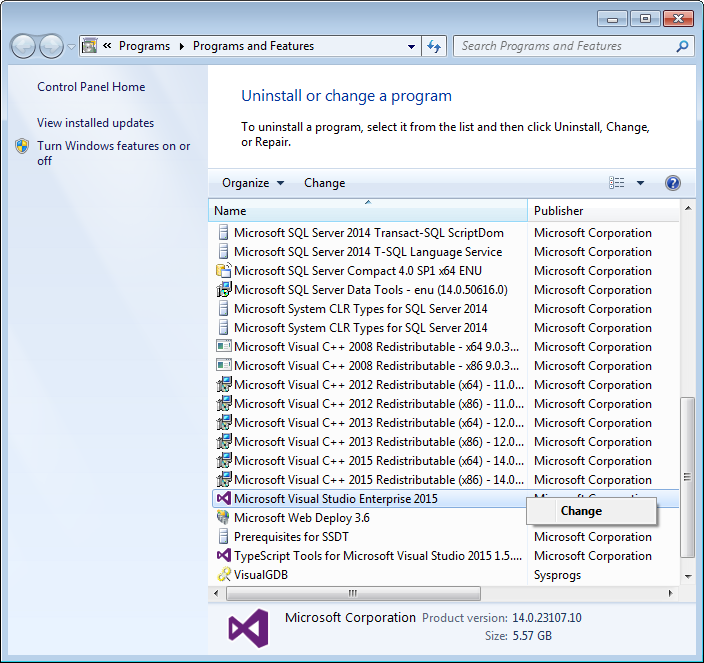The image size is (704, 663).
Task: Open the address bar history dropdown
Action: [x=411, y=46]
